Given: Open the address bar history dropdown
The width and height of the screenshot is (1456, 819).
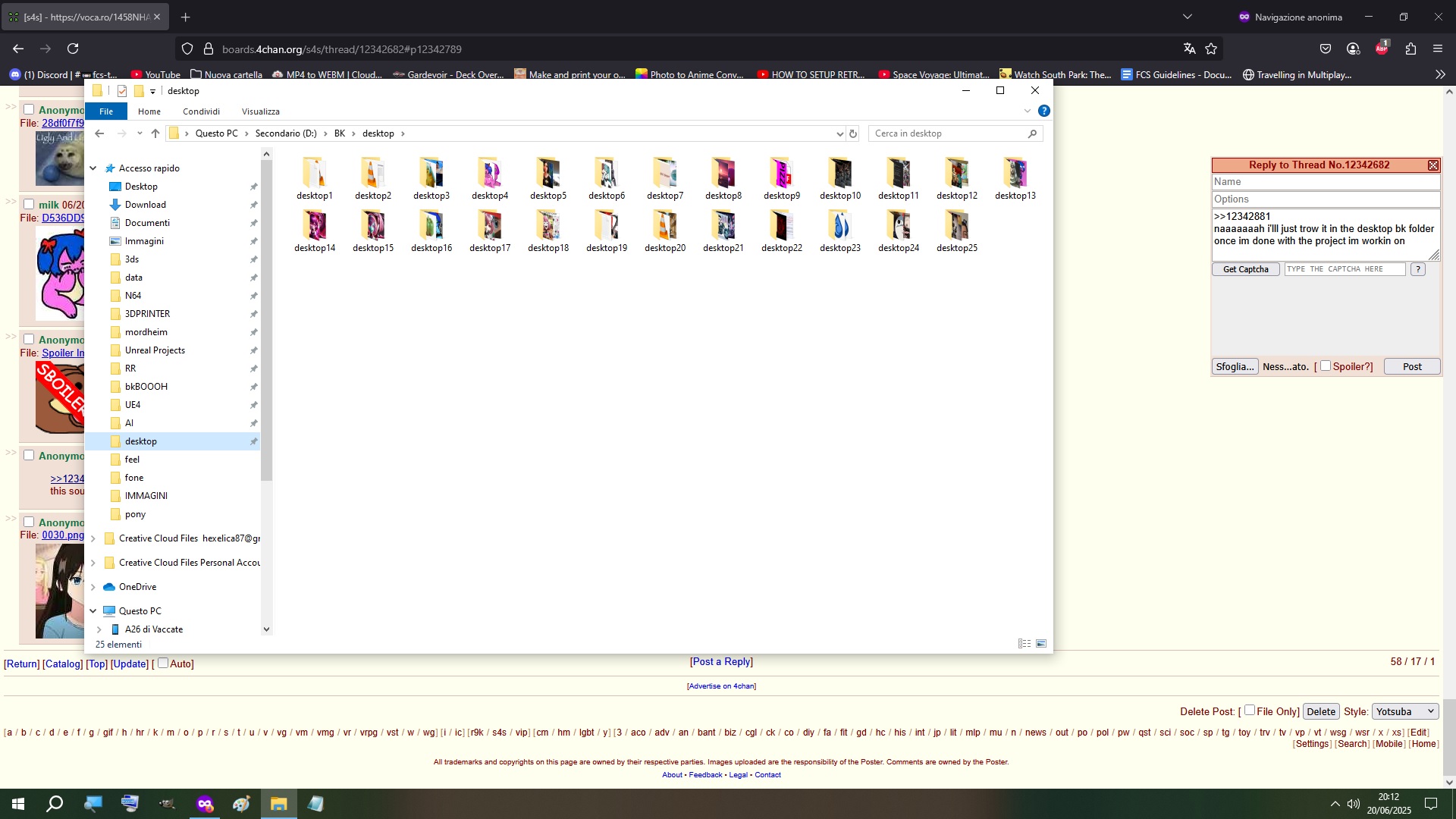Looking at the screenshot, I should pos(839,133).
